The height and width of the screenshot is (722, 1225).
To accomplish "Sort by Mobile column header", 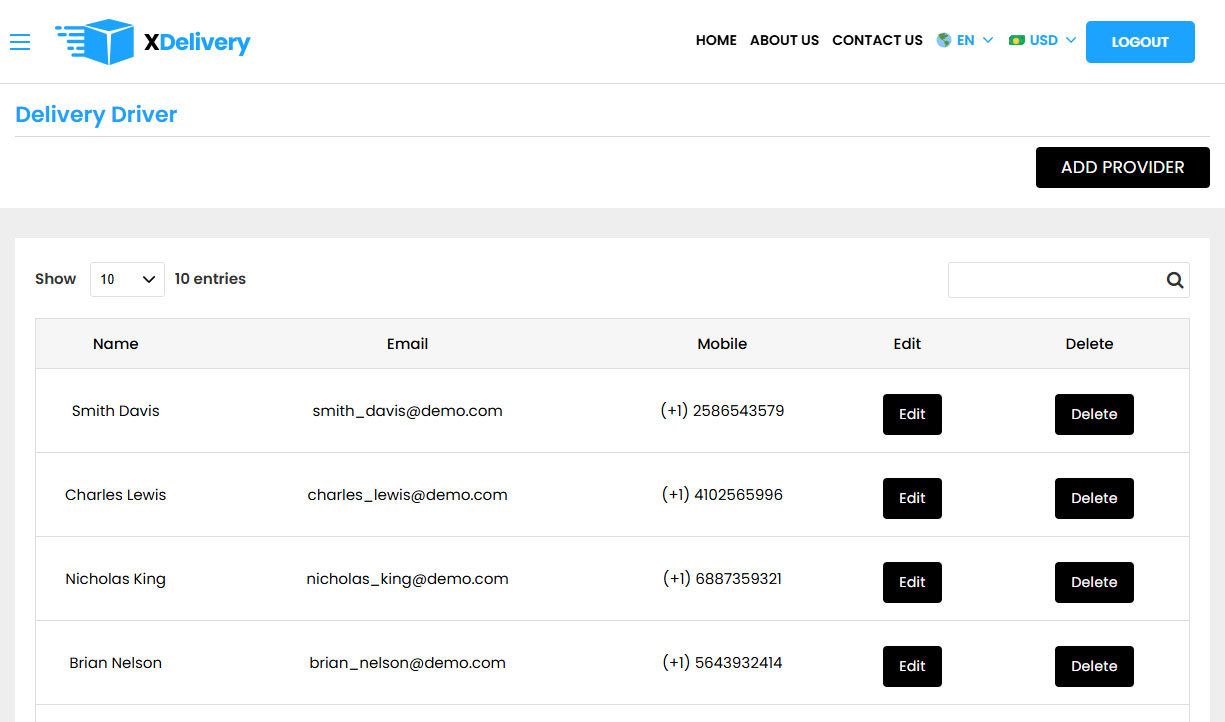I will coord(722,343).
